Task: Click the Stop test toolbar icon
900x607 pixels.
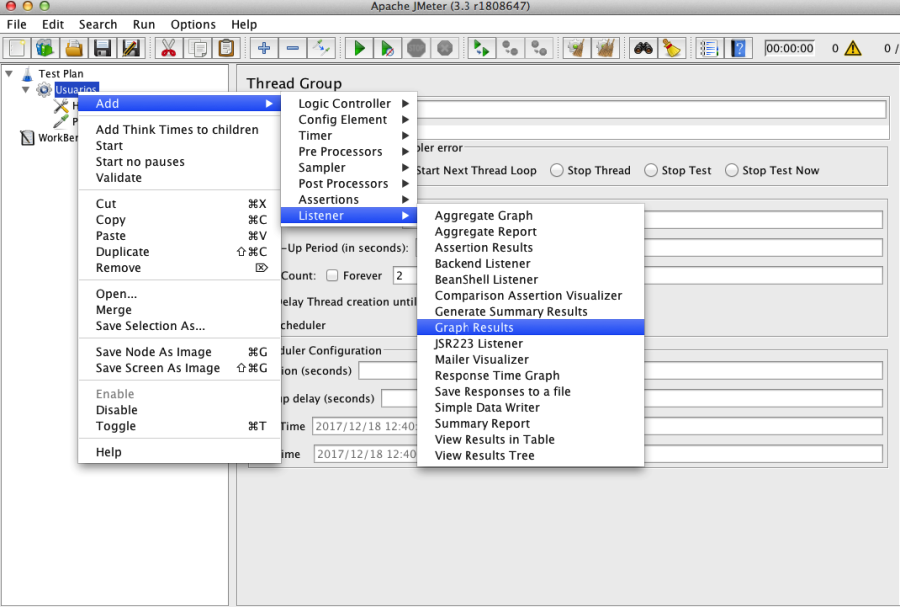Action: 416,48
